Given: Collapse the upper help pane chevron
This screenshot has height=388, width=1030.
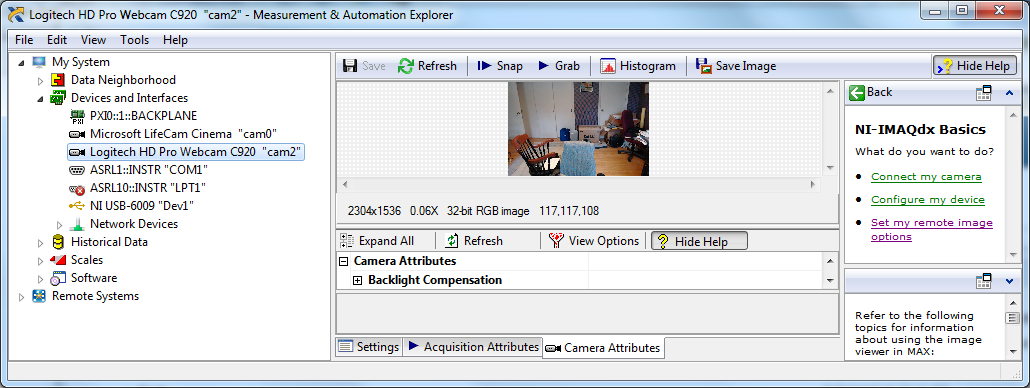Looking at the screenshot, I should pos(1010,93).
